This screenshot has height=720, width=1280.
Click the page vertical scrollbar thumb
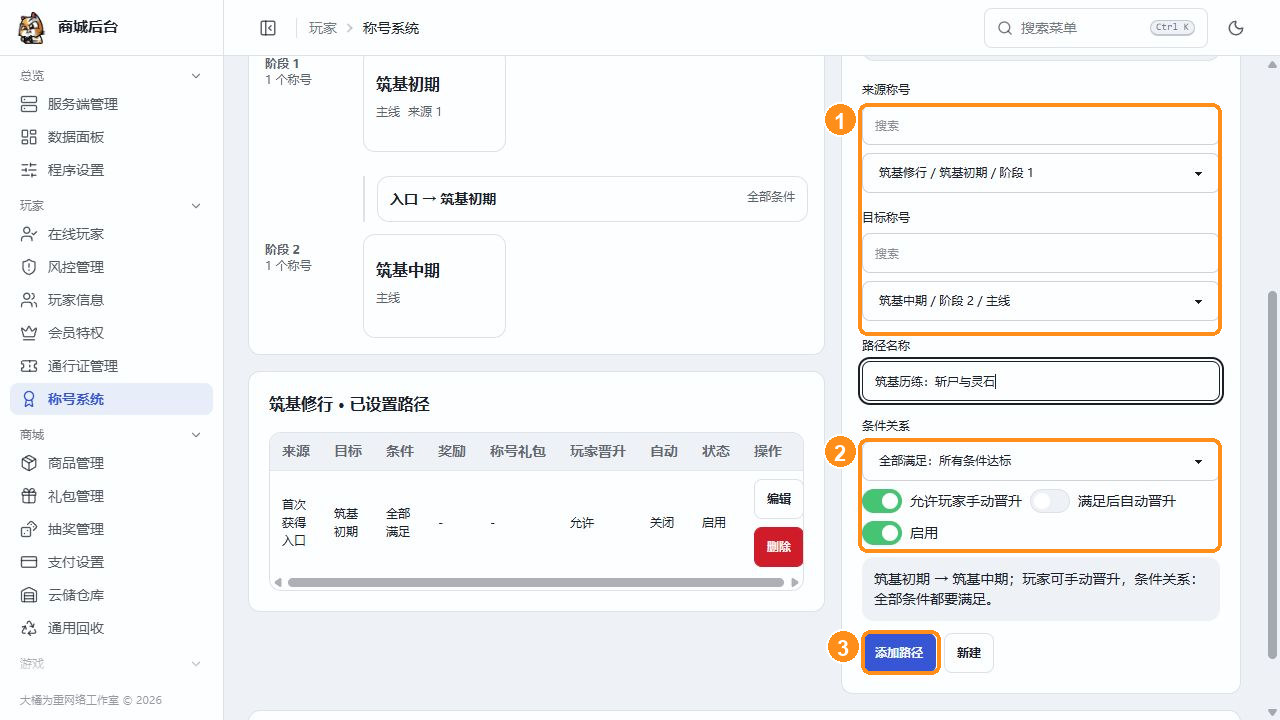click(1272, 475)
